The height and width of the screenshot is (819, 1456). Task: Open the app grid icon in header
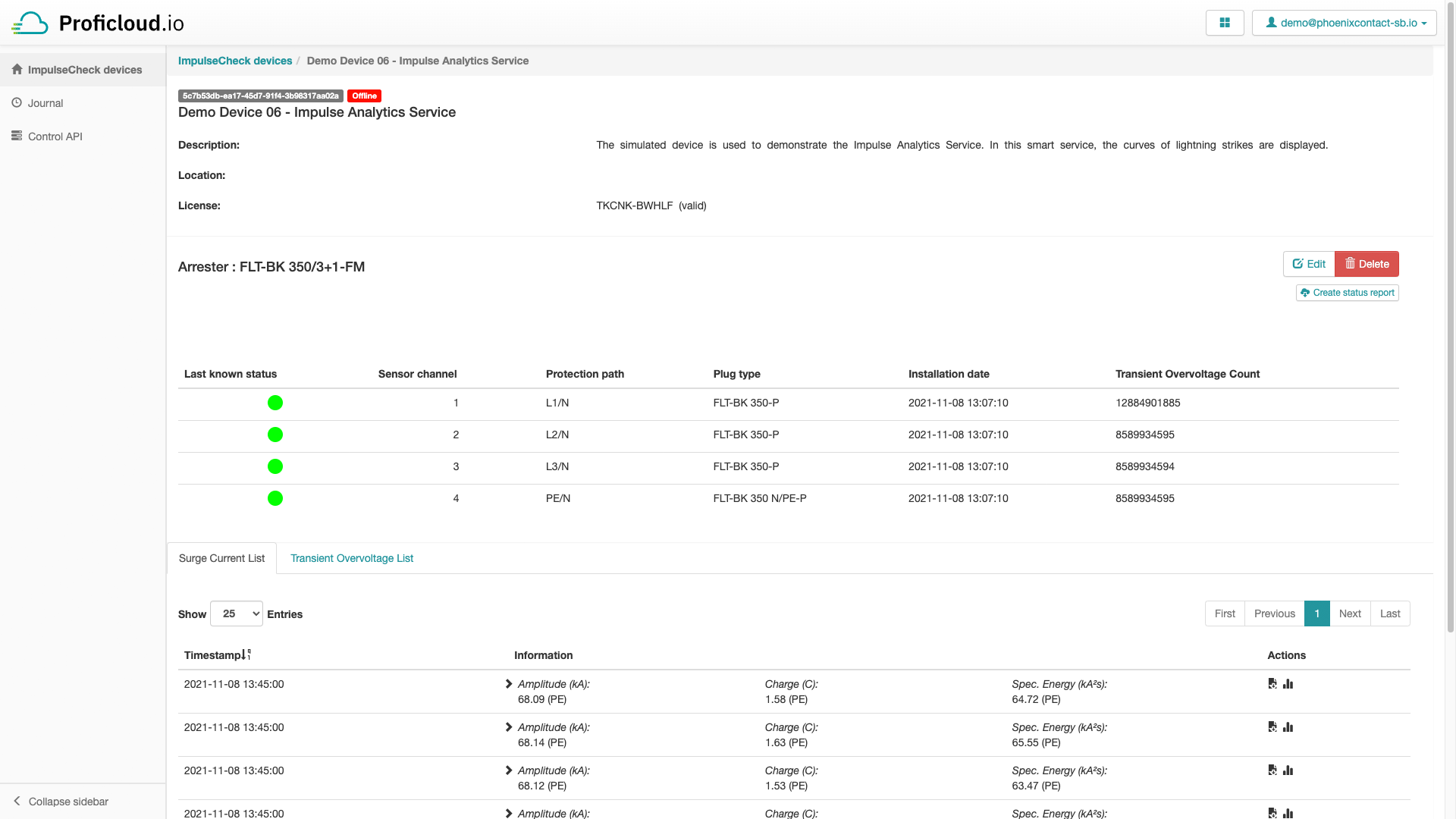[x=1224, y=23]
